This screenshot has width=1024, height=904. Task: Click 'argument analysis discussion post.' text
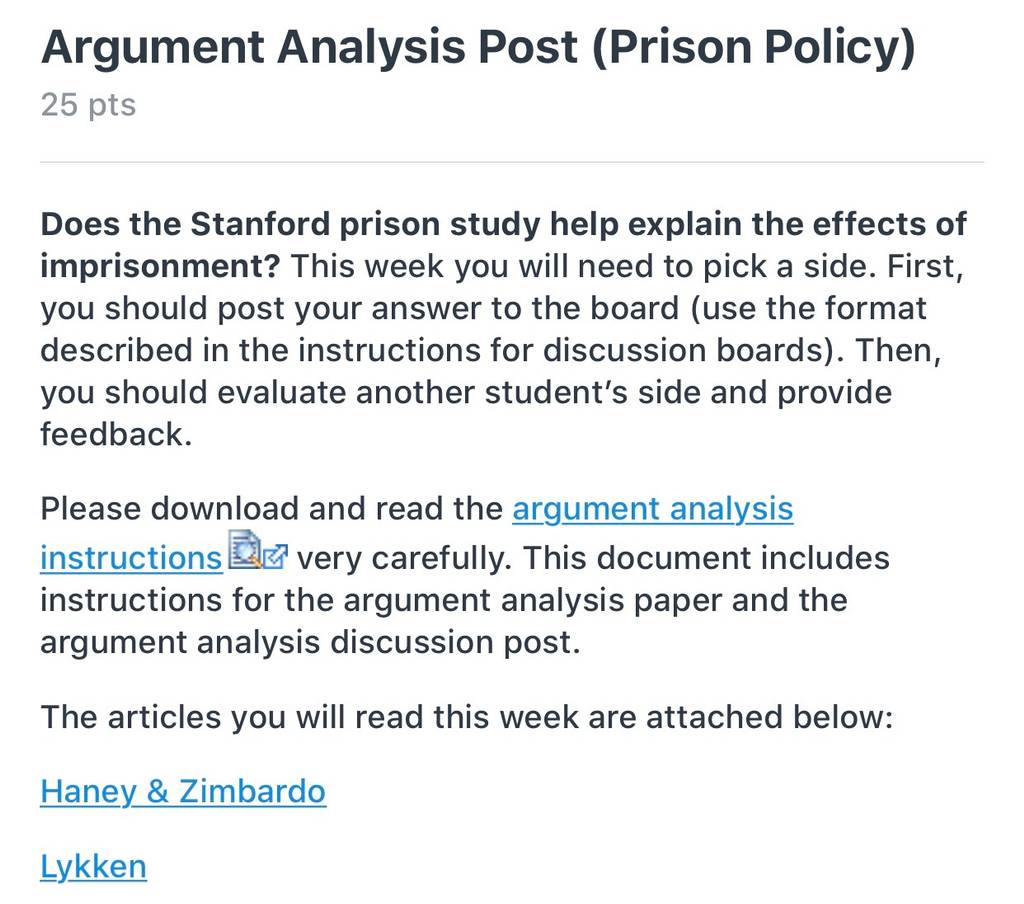coord(310,642)
